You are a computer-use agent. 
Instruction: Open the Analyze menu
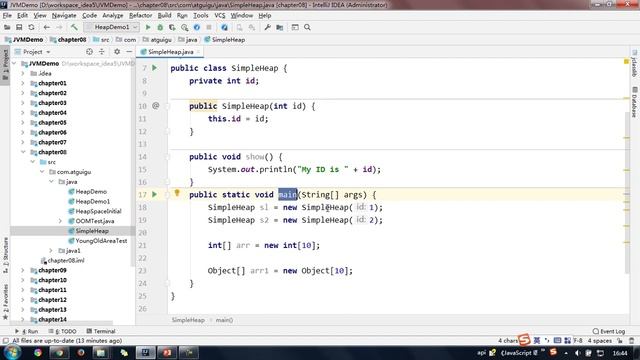113,16
